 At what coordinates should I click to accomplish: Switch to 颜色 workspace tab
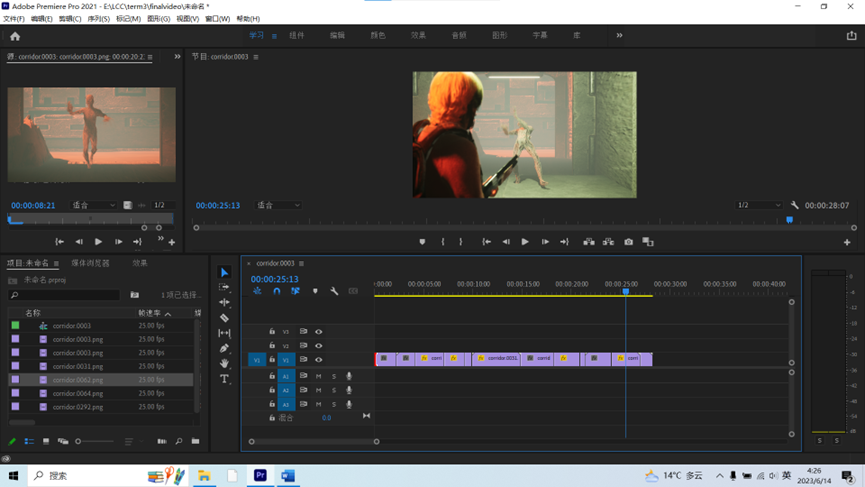[x=378, y=35]
